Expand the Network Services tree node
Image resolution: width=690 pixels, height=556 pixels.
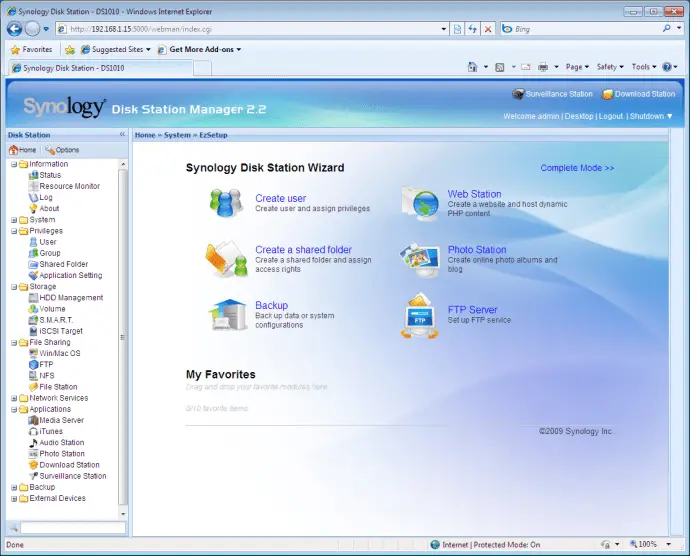(14, 398)
